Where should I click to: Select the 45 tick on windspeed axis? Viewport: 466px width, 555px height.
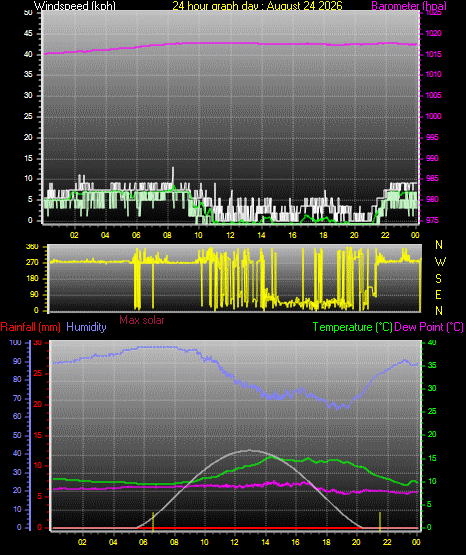pyautogui.click(x=28, y=34)
